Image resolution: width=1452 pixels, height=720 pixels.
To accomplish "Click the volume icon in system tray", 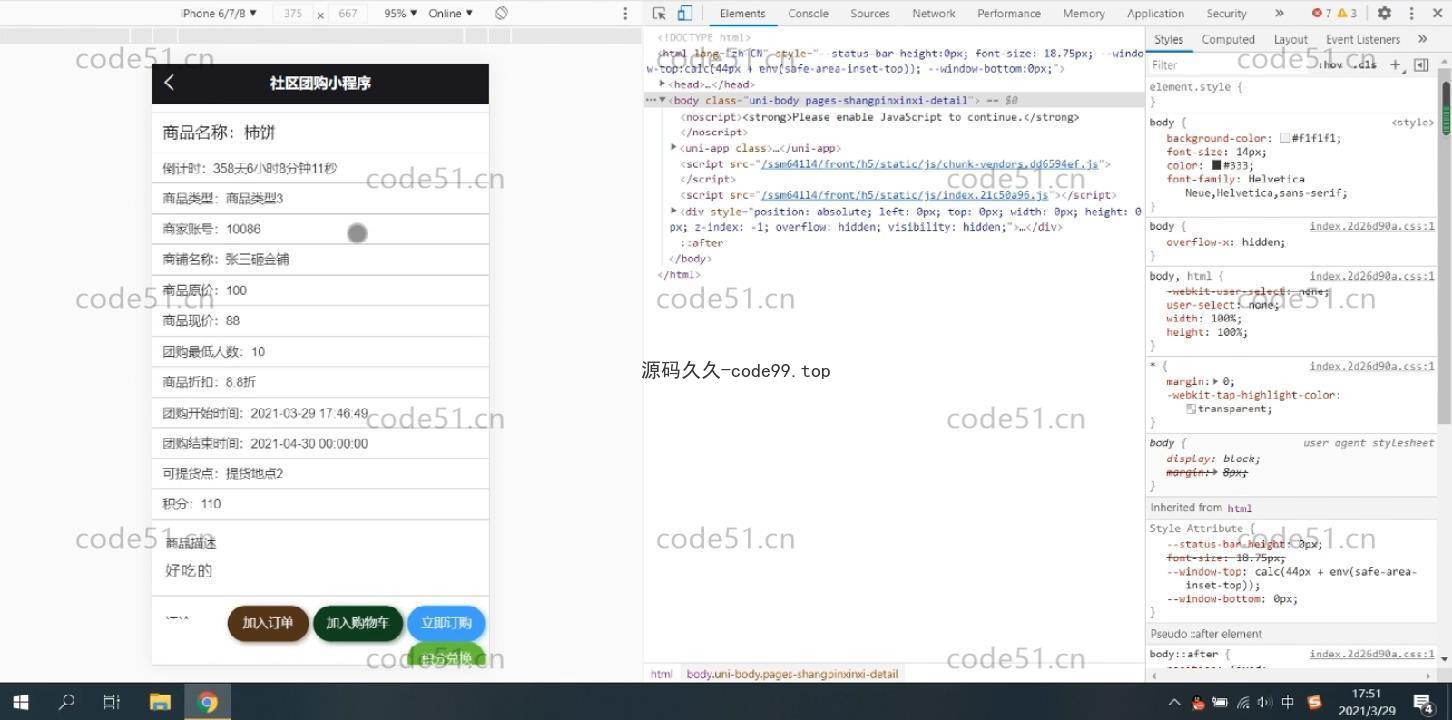I will tap(1265, 702).
